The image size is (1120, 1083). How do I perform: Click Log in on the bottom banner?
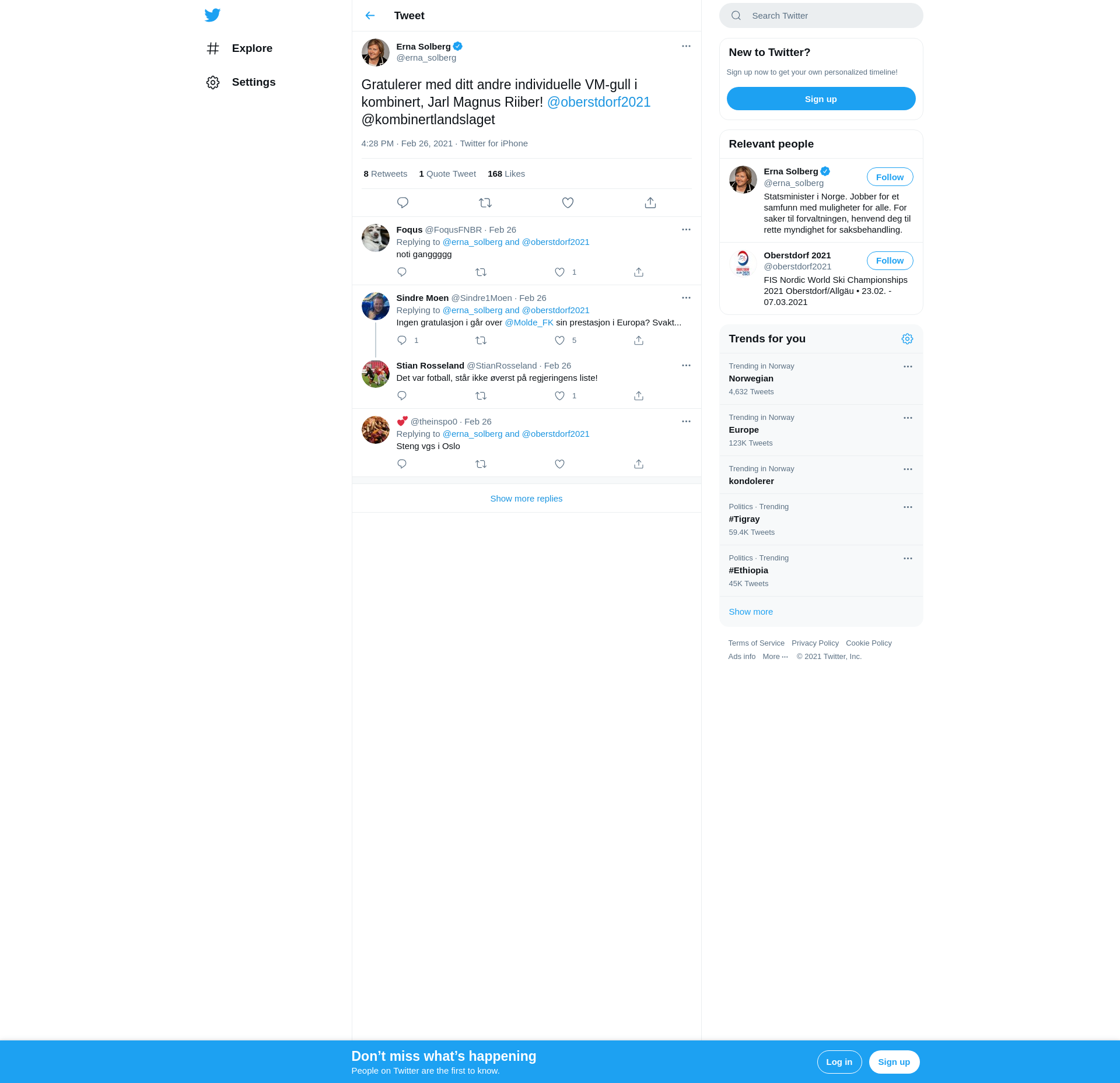839,1062
